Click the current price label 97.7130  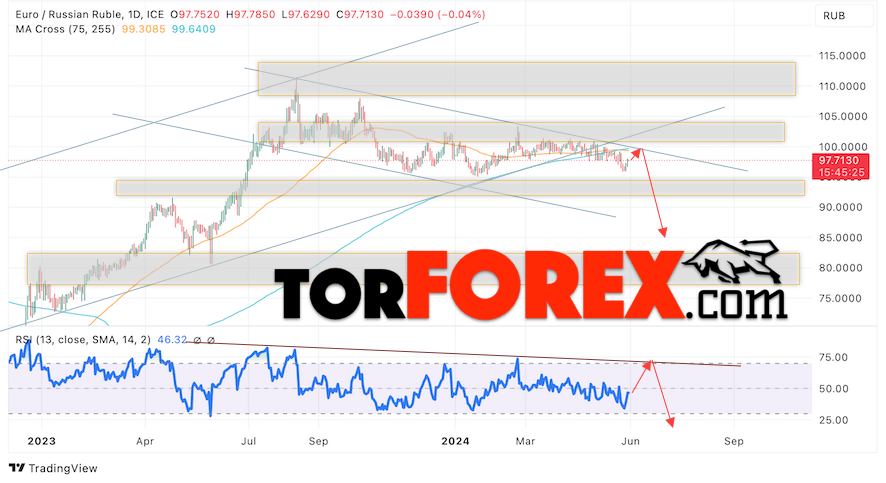(x=839, y=160)
